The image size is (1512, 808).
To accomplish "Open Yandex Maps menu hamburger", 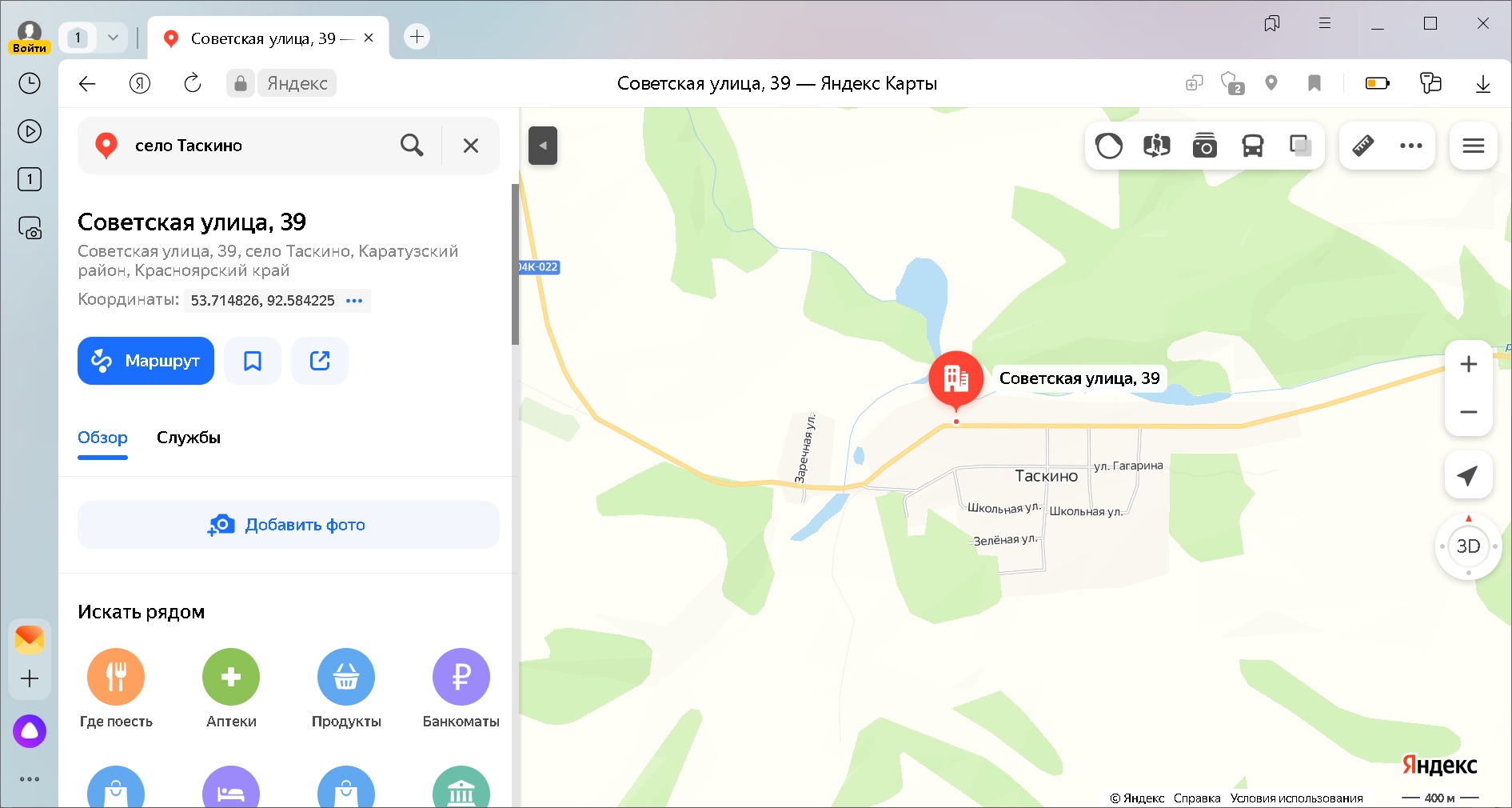I will [1474, 146].
